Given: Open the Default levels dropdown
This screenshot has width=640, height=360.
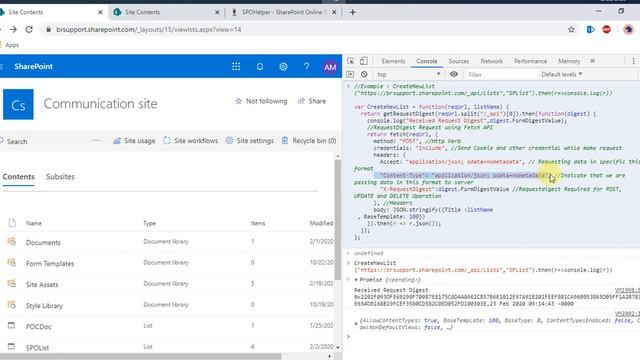Looking at the screenshot, I should (561, 74).
